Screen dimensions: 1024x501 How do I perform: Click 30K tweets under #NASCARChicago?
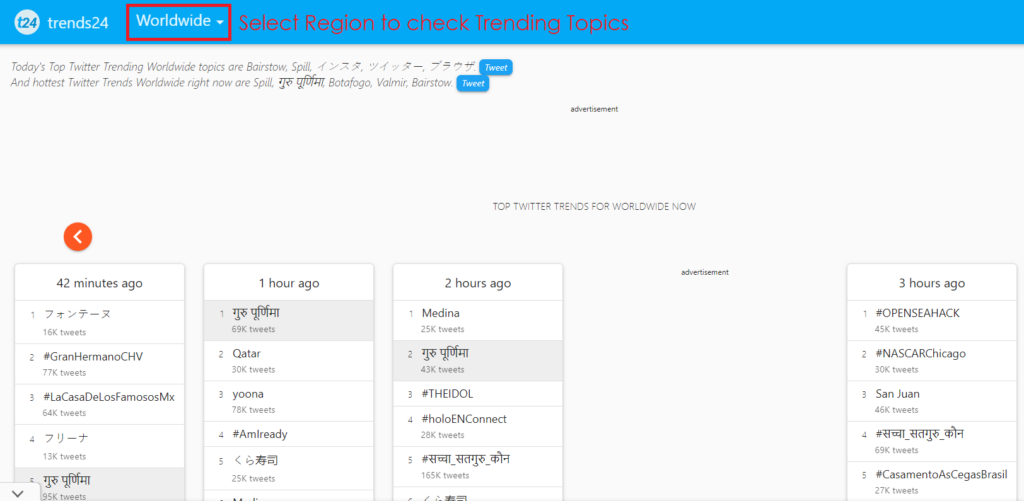click(x=896, y=369)
